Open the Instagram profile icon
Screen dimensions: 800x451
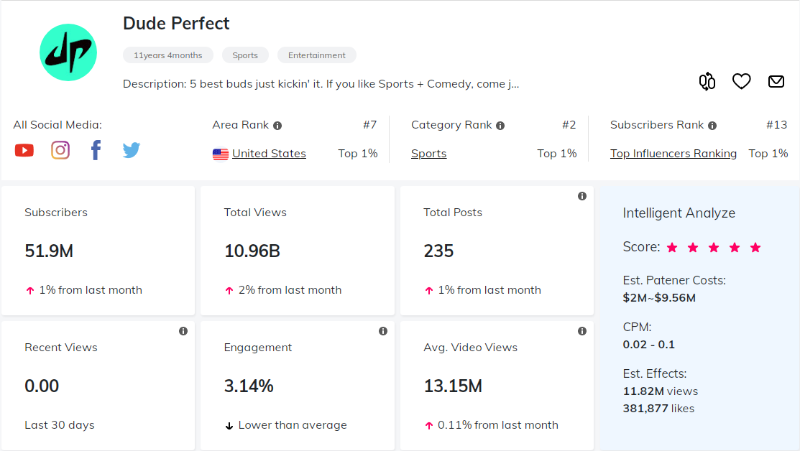[60, 150]
